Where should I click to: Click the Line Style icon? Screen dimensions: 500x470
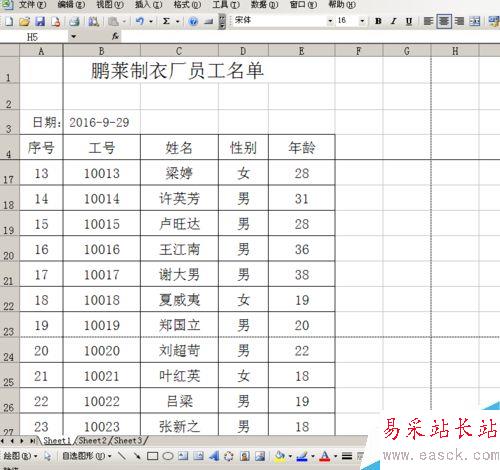tap(347, 456)
